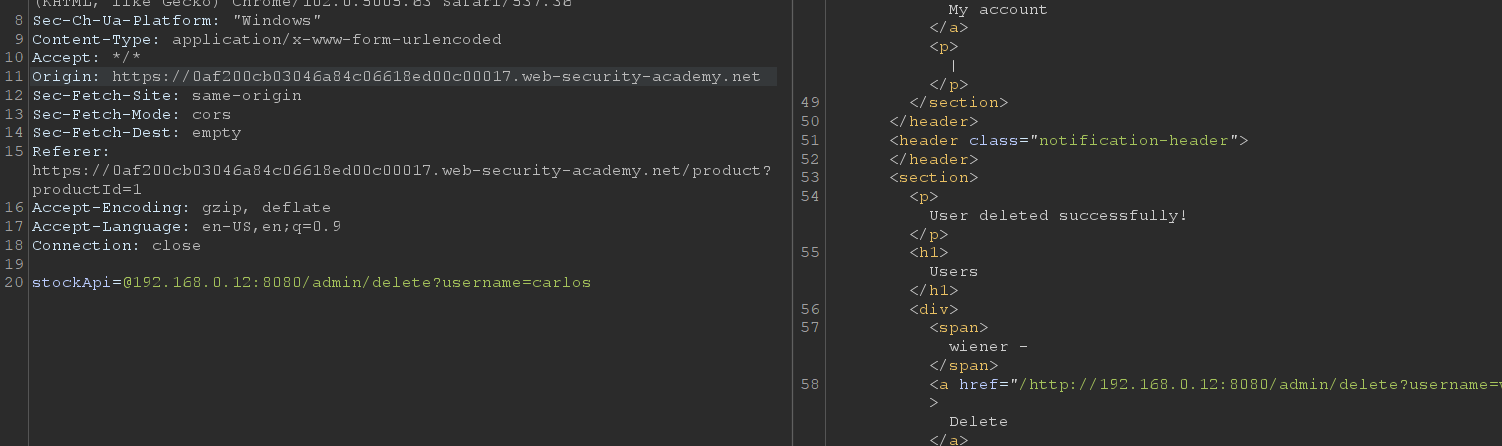Click the Accept-Language: en-US,en;q=0.9 line
The image size is (1502, 446).
[186, 227]
